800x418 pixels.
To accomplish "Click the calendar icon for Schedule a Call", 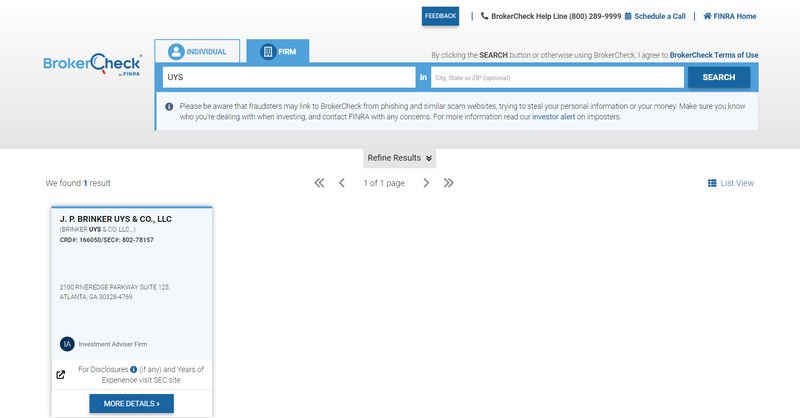I will coord(628,16).
